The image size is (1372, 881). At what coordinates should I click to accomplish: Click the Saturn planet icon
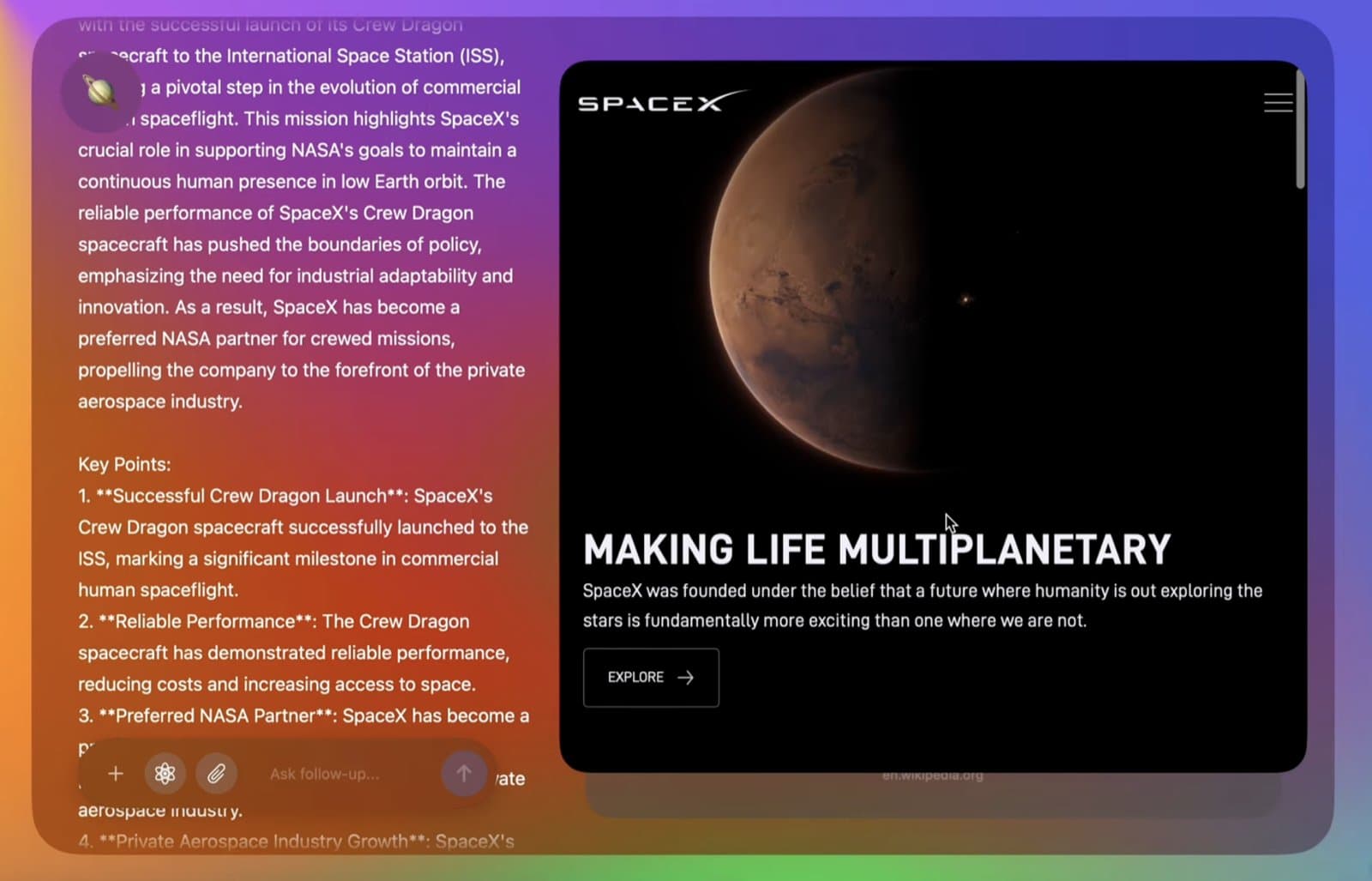[x=100, y=91]
